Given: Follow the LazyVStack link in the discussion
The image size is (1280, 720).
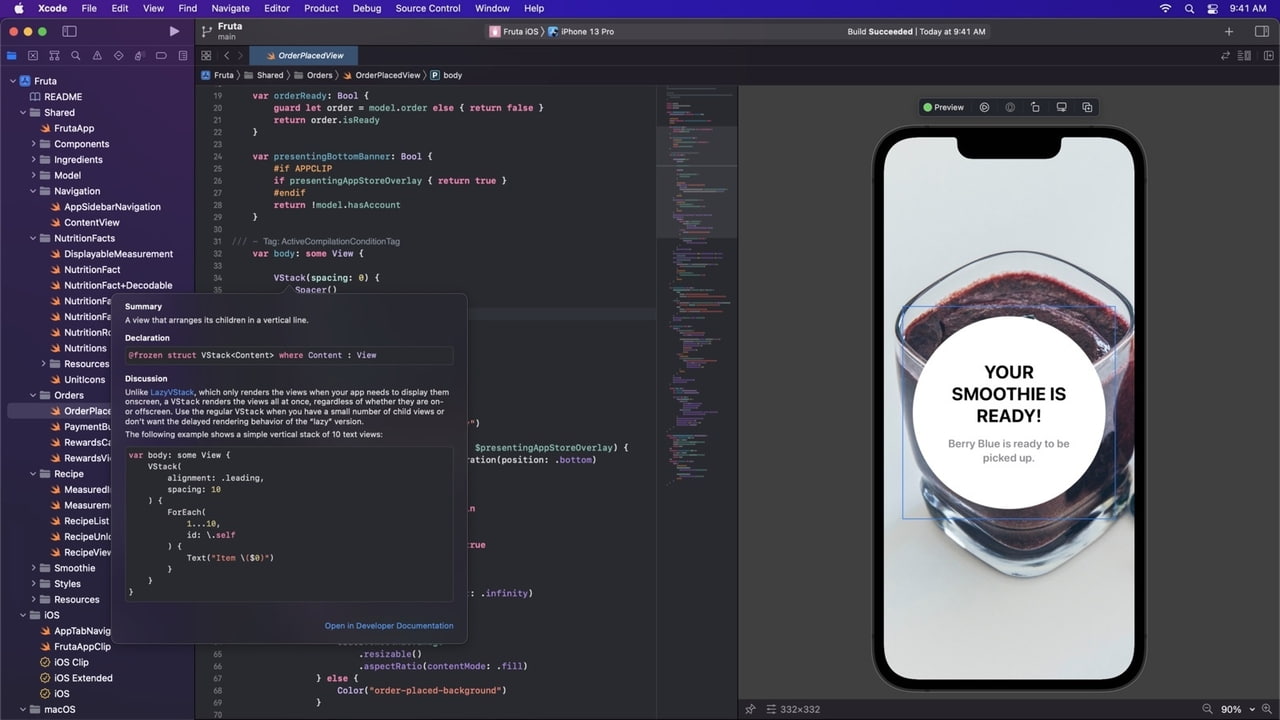Looking at the screenshot, I should [x=172, y=392].
